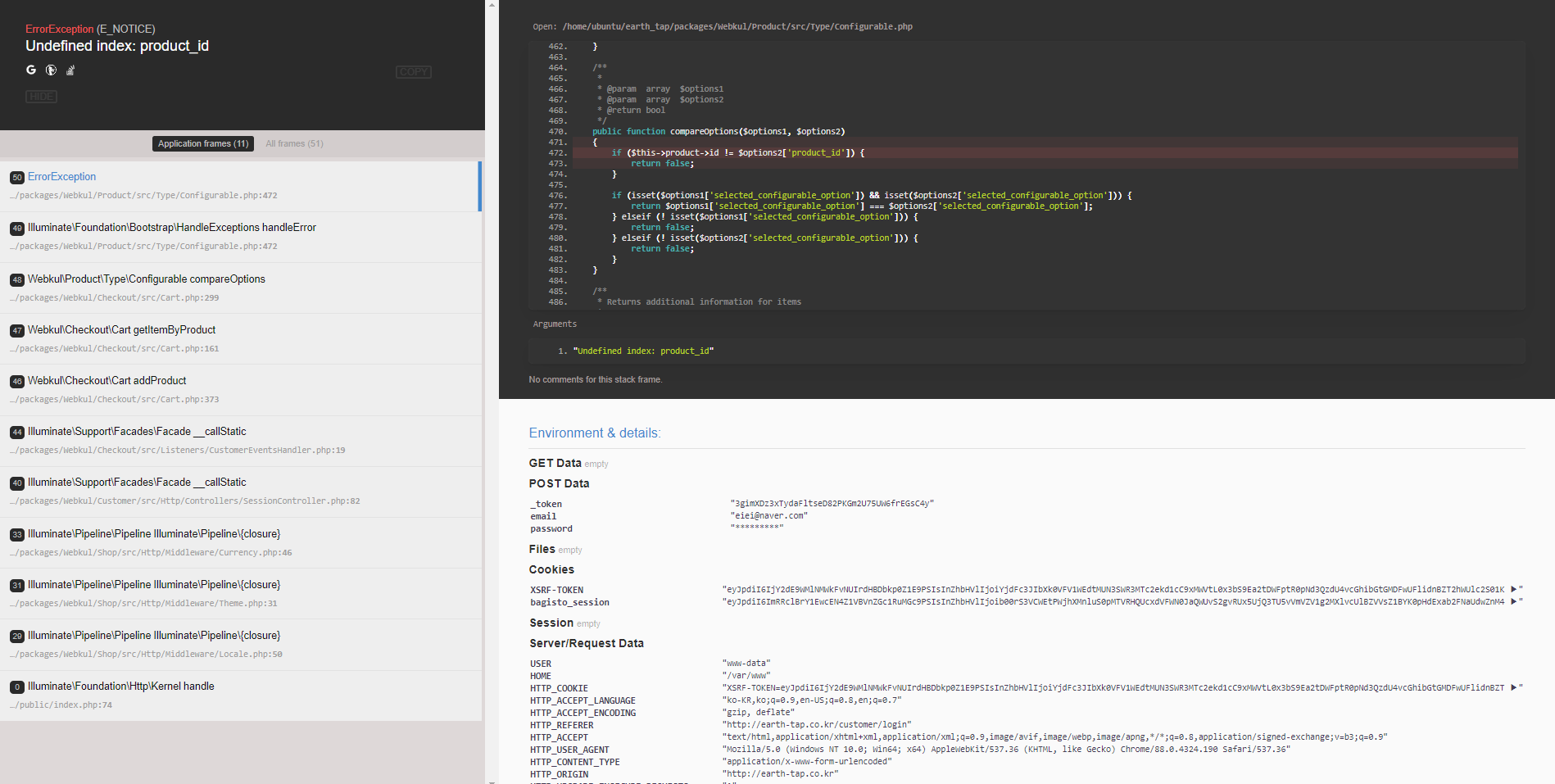Select frame 47 Cart getItemByProduct

(x=239, y=339)
